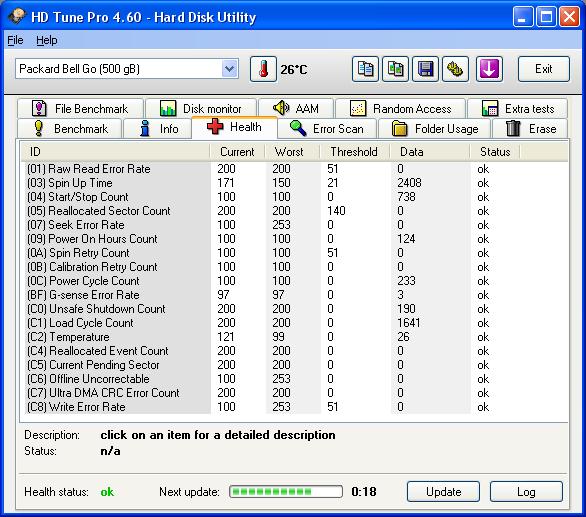Click the purple down-arrow tray icon

(x=489, y=69)
